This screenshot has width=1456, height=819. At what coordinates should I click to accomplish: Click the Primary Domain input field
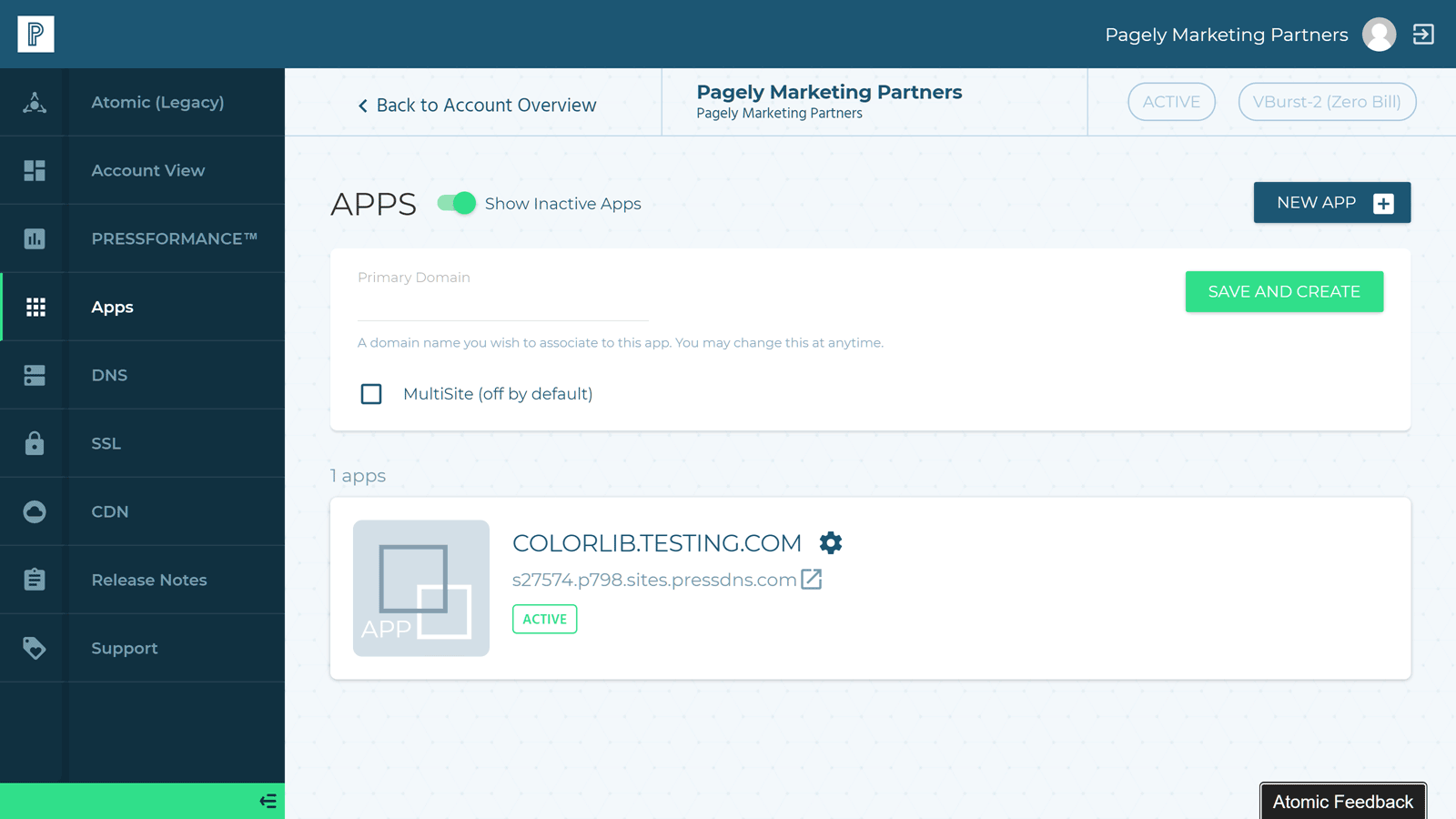tap(502, 300)
